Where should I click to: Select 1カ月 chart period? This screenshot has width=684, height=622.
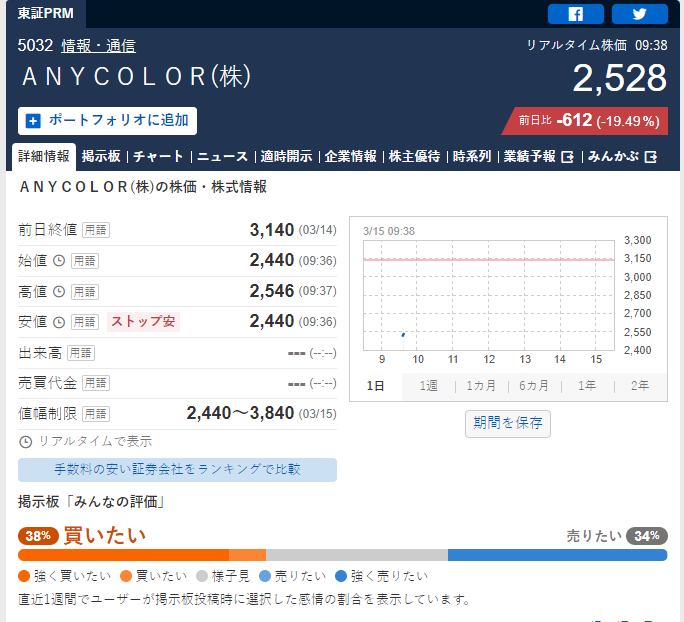481,386
